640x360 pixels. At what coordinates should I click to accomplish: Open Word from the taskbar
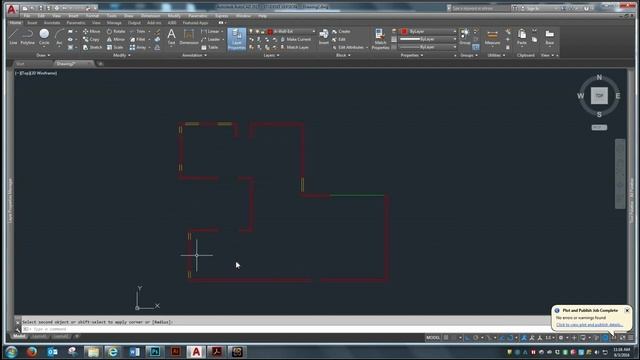point(134,351)
